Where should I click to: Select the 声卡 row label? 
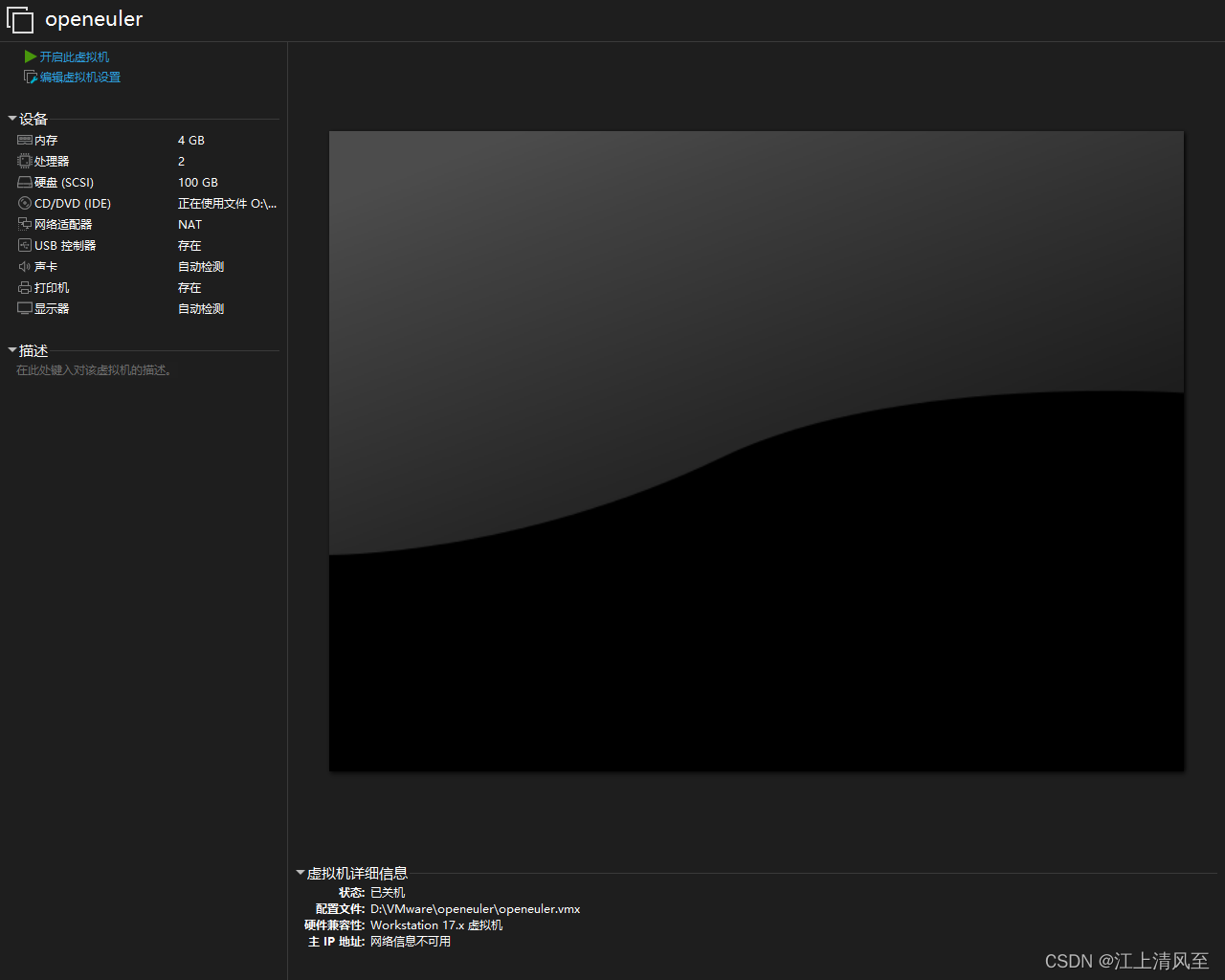point(46,267)
